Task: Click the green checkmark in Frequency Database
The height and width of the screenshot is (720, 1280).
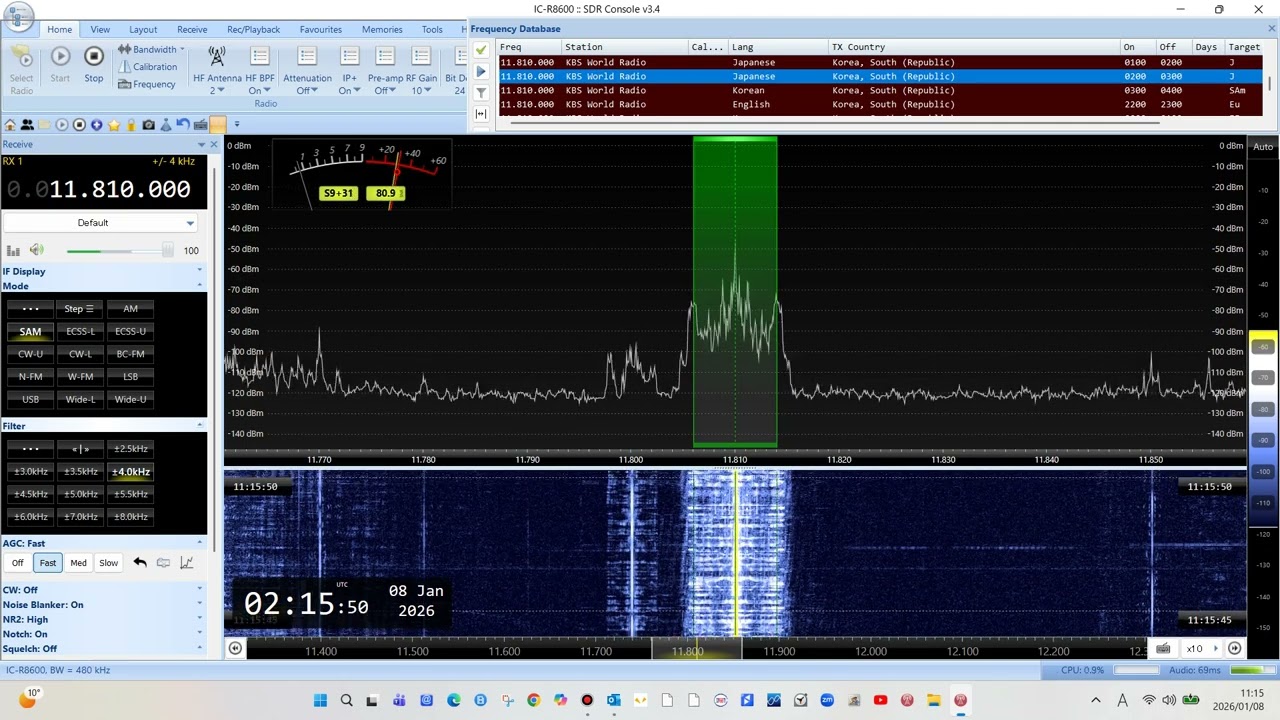Action: (x=481, y=50)
